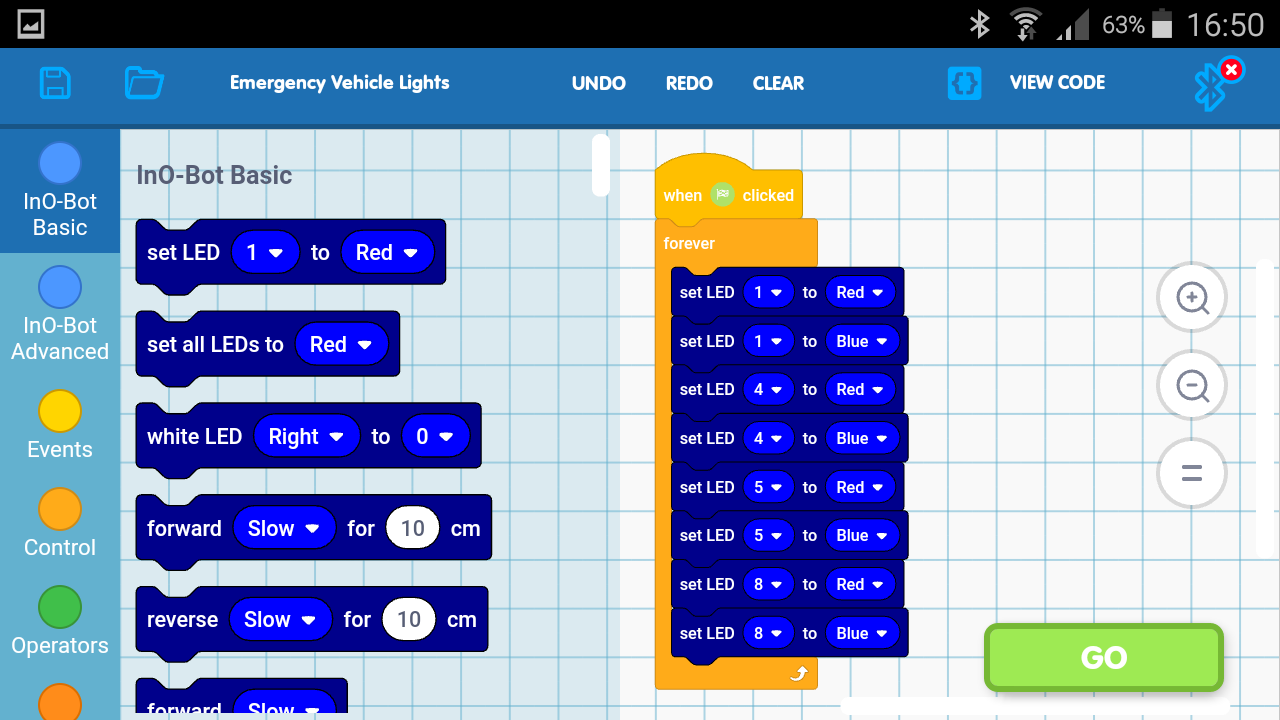This screenshot has width=1280, height=720.
Task: Run the program with GO
Action: pos(1104,657)
